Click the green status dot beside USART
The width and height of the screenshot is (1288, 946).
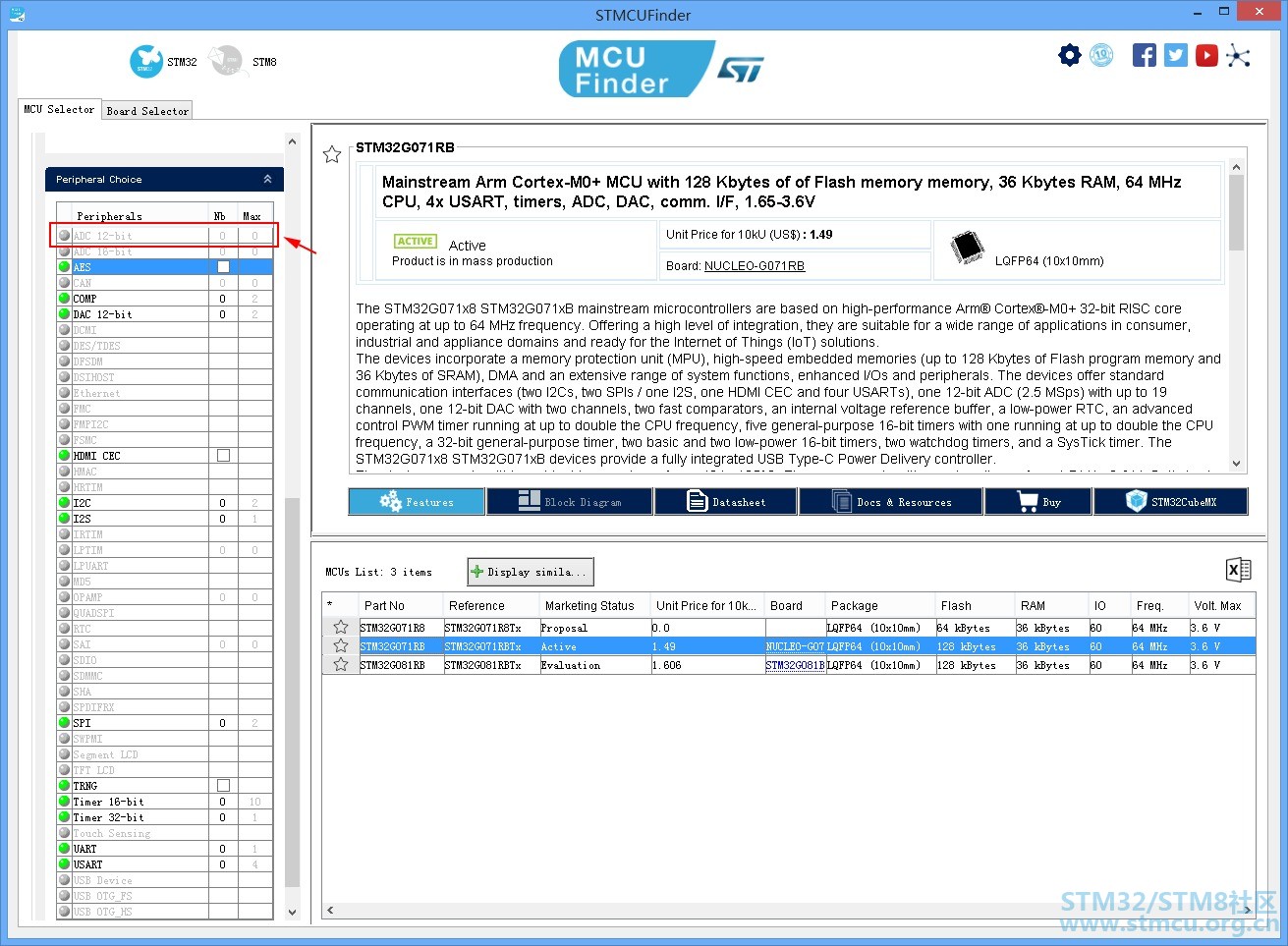point(65,864)
